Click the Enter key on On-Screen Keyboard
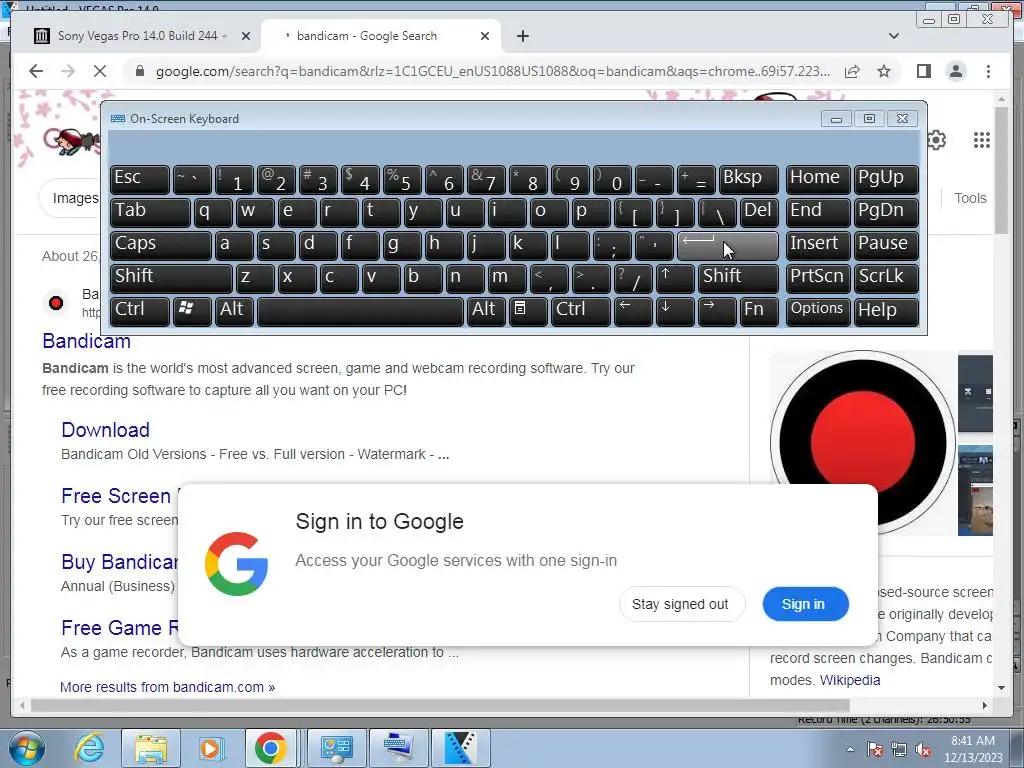Viewport: 1024px width, 768px height. (x=728, y=244)
